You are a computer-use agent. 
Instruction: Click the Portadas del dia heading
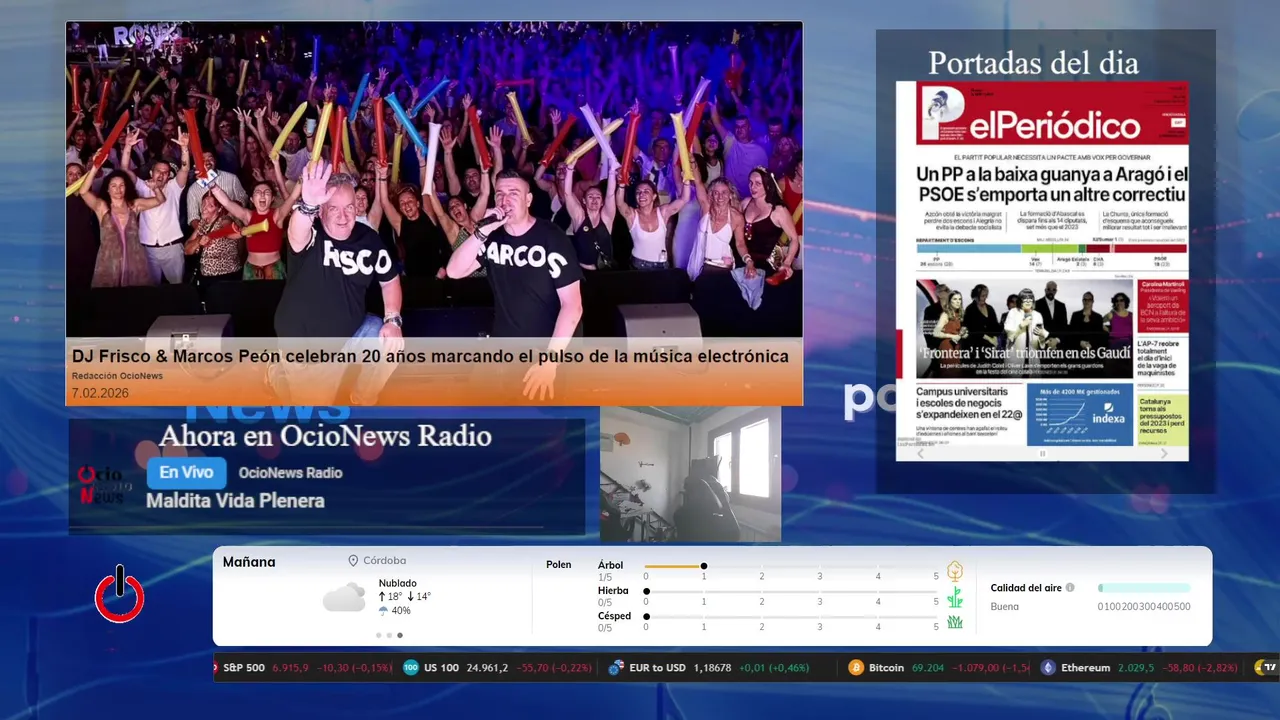click(1033, 63)
